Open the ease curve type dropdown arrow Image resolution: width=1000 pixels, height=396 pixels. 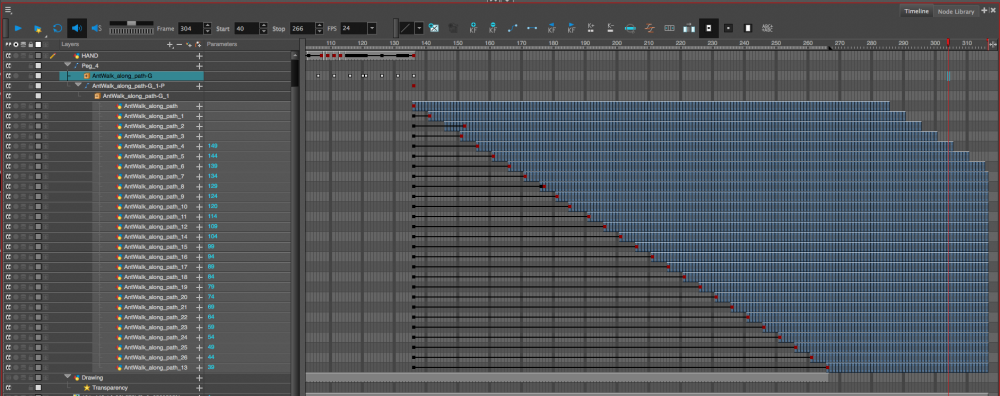(x=419, y=28)
